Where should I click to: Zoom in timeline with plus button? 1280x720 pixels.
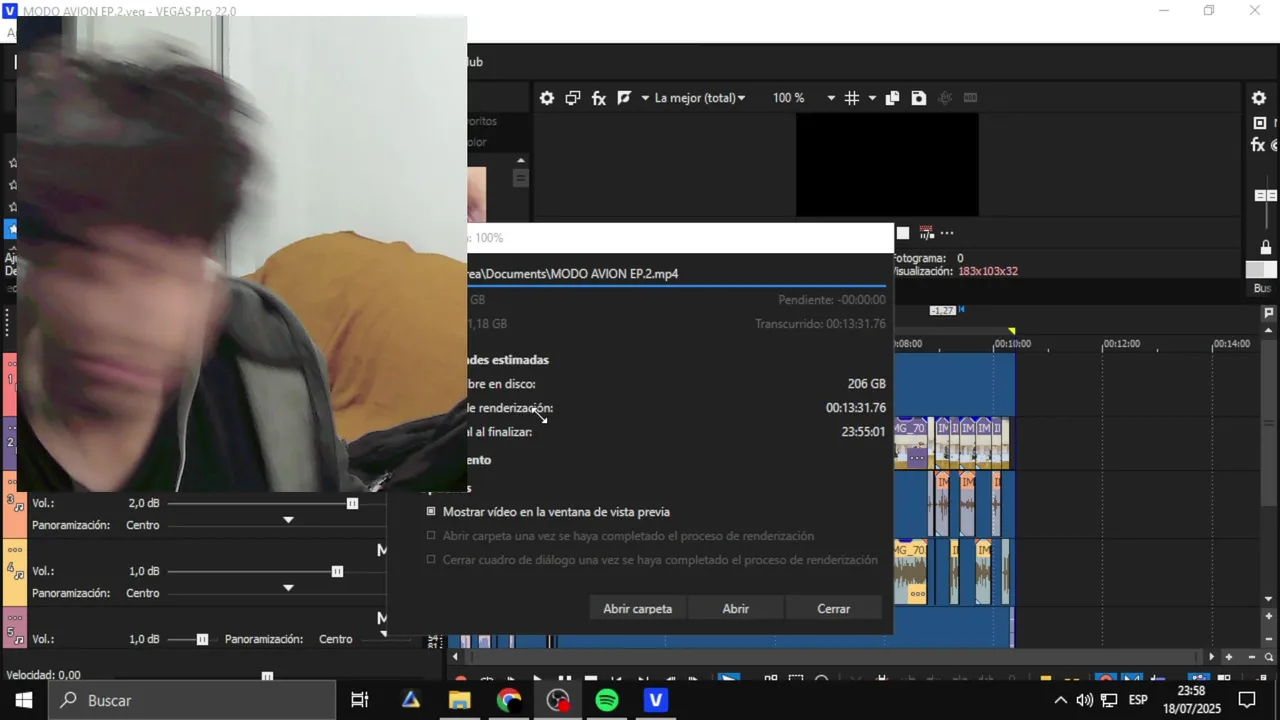(x=1229, y=657)
